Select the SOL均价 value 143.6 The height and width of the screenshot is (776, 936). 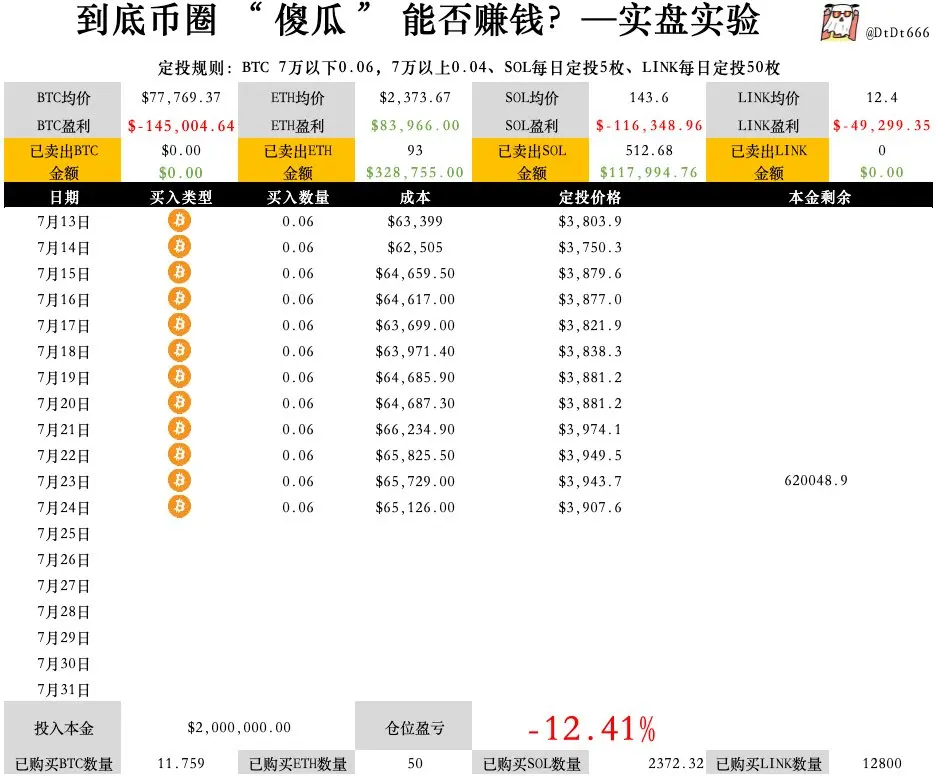649,97
